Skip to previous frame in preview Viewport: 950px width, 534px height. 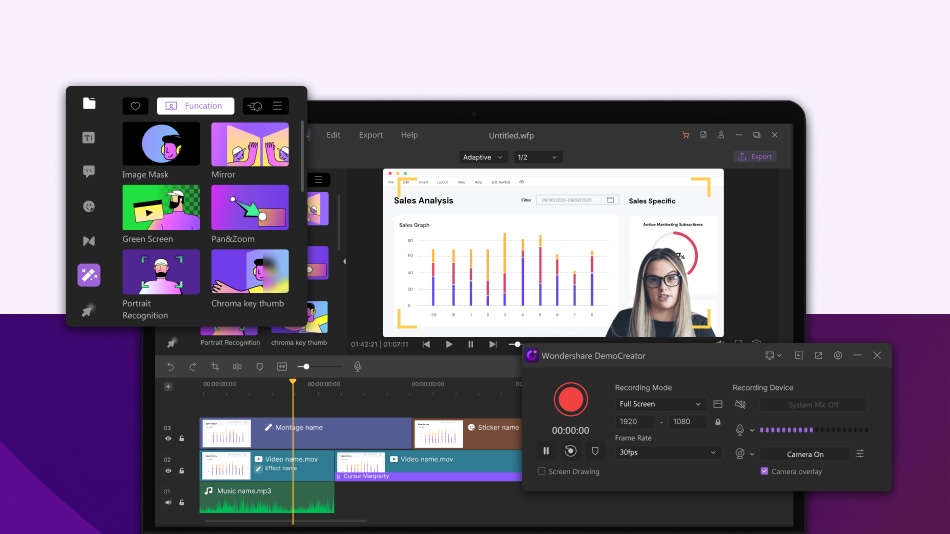[427, 344]
